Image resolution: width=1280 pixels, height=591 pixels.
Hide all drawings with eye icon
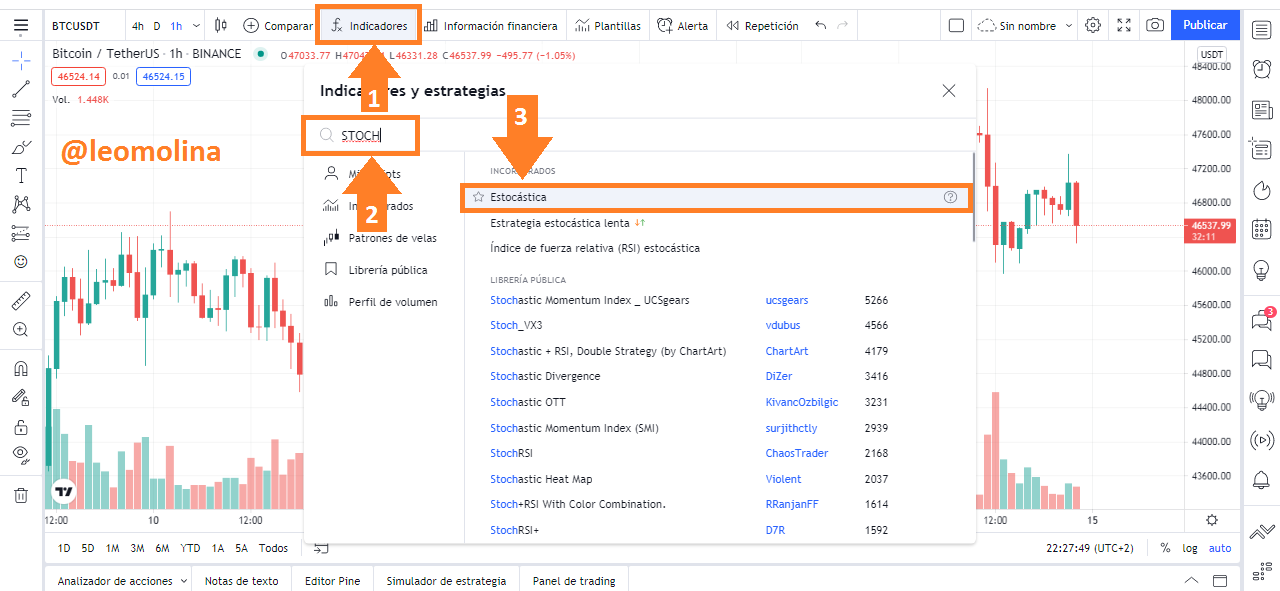coord(21,455)
